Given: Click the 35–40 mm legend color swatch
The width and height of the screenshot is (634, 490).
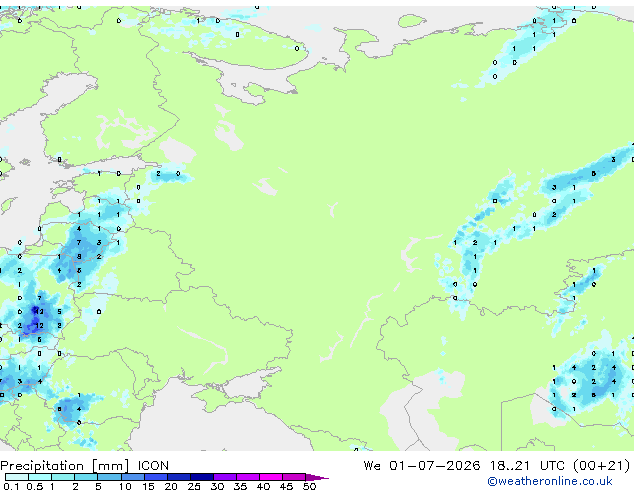Looking at the screenshot, I should 247,477.
